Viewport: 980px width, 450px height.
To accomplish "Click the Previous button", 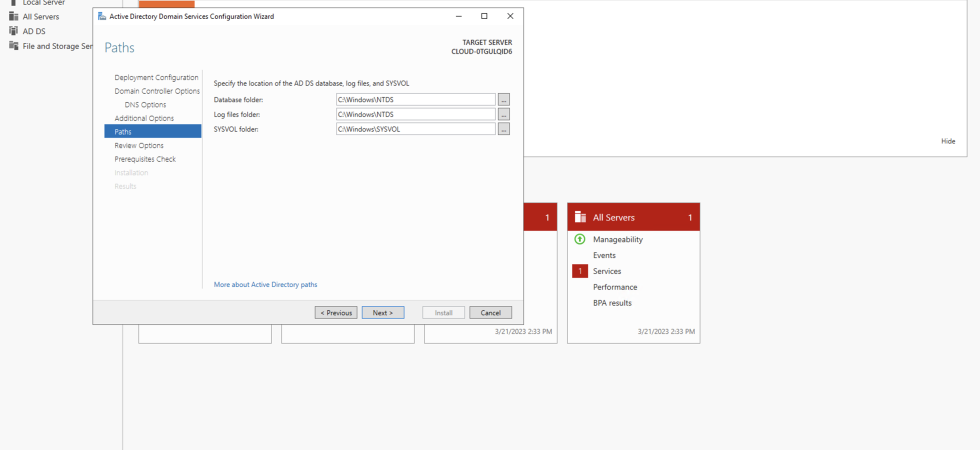I will (x=336, y=312).
